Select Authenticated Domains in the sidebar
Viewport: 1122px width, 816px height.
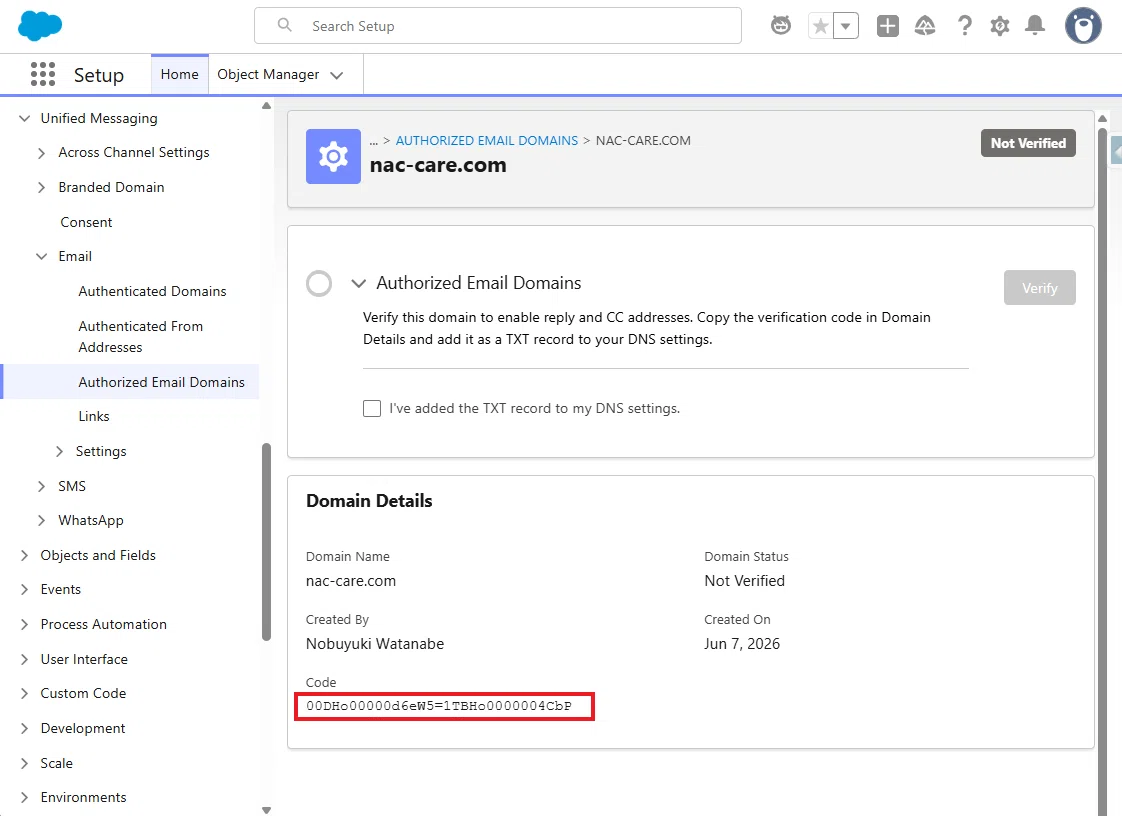152,291
